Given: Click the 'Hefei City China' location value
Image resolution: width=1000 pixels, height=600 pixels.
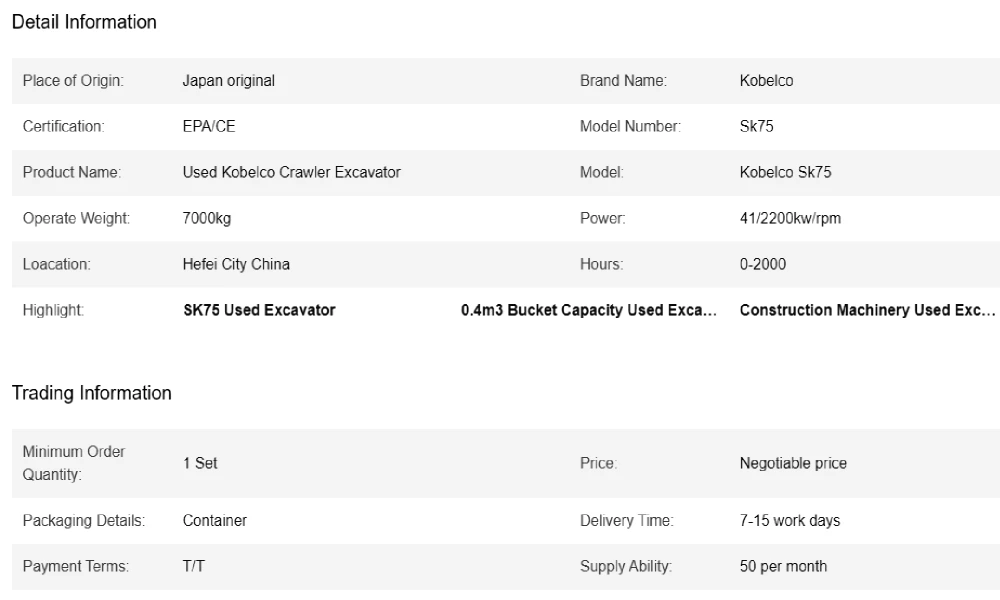Looking at the screenshot, I should [x=236, y=264].
